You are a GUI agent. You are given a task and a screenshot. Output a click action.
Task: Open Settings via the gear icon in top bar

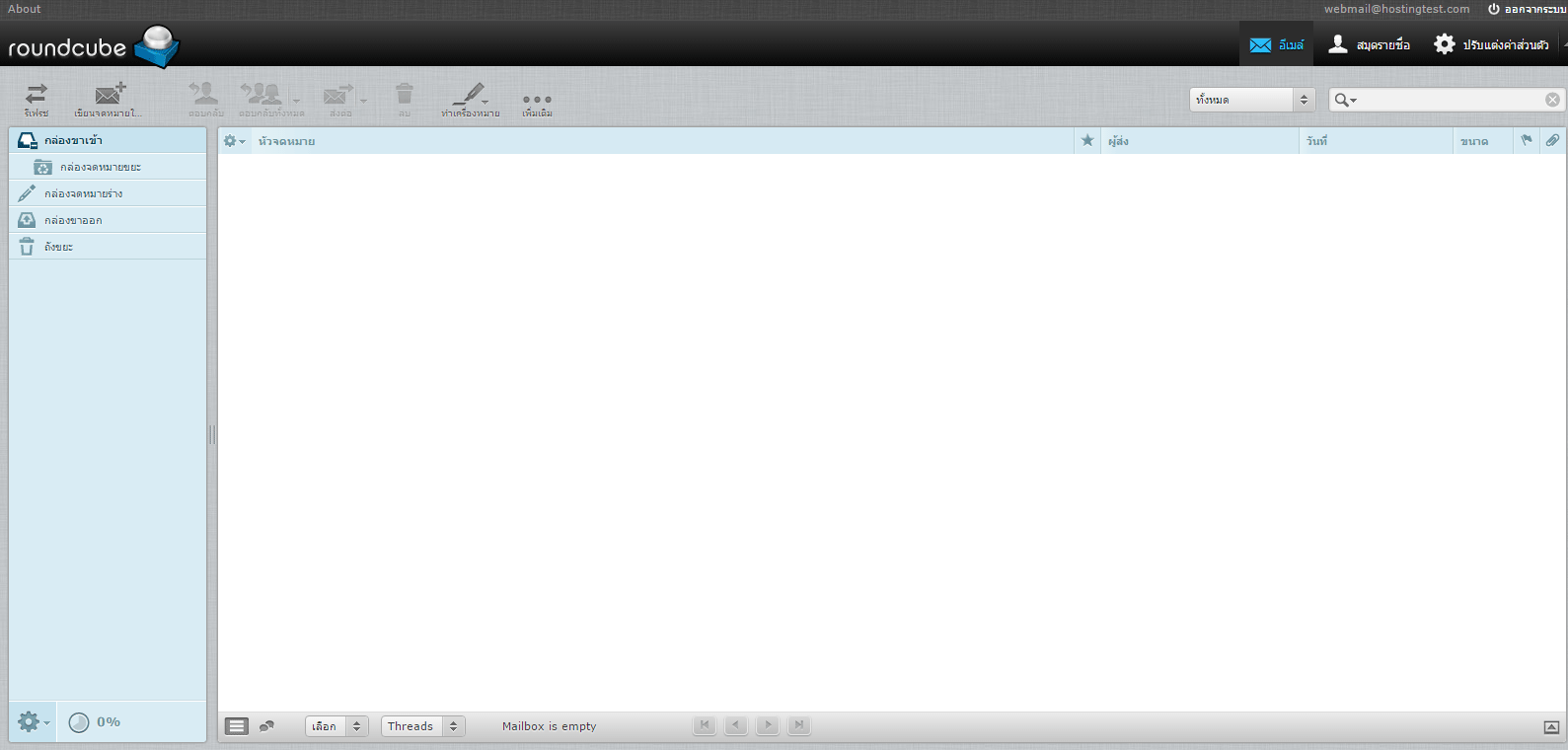point(1445,44)
